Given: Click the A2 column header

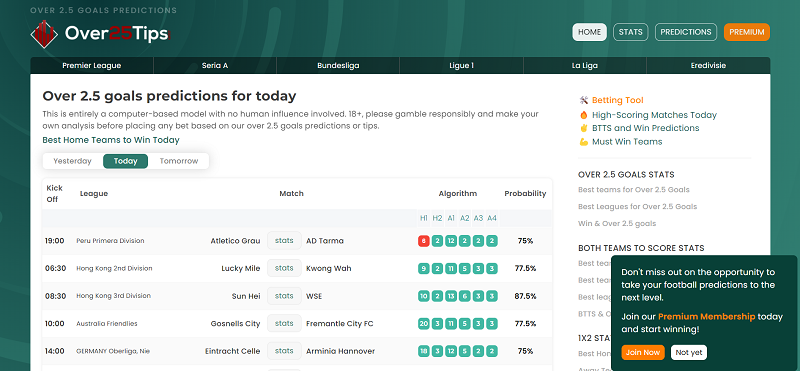Looking at the screenshot, I should coord(464,218).
